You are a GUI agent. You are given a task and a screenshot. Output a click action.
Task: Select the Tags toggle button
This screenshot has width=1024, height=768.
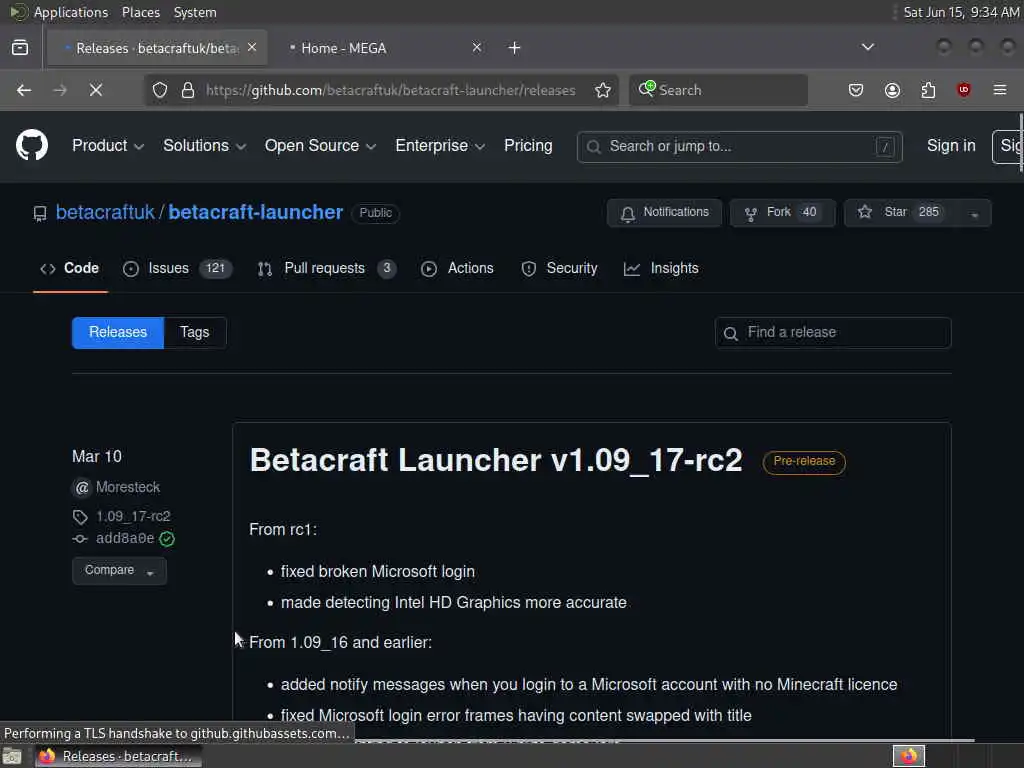coord(195,332)
